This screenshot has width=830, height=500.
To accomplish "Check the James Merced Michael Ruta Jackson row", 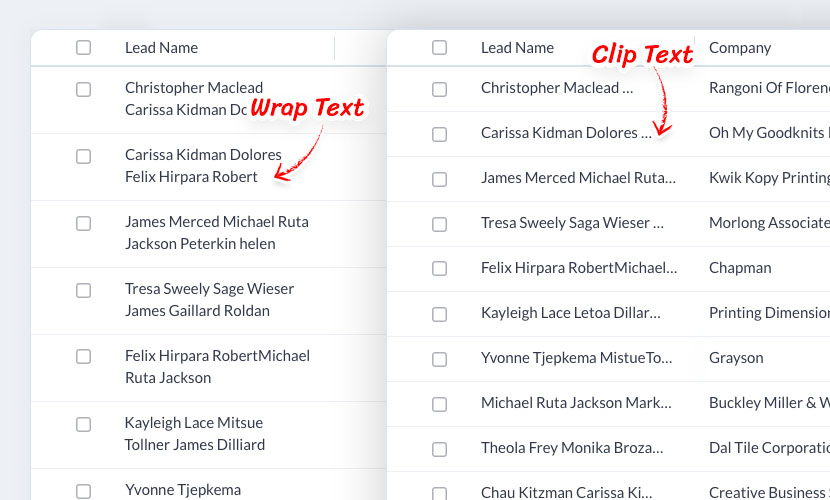I will pos(83,223).
